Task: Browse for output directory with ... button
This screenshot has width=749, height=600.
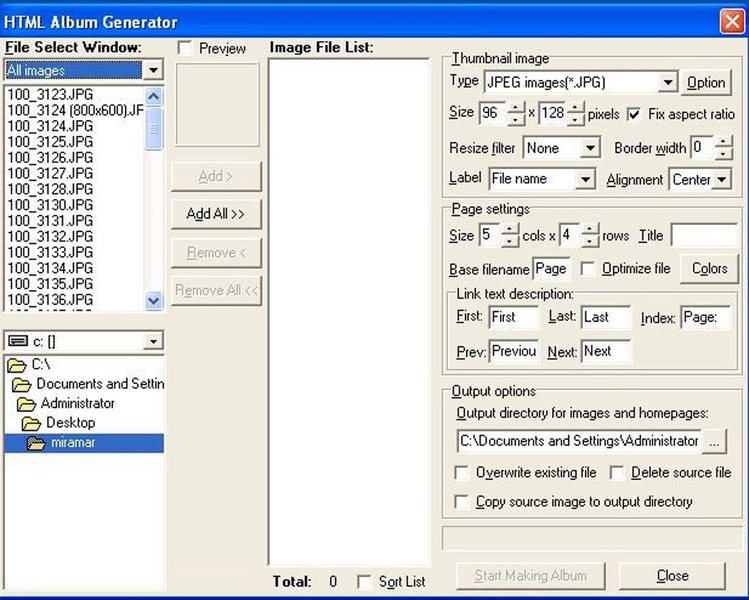Action: click(x=714, y=441)
